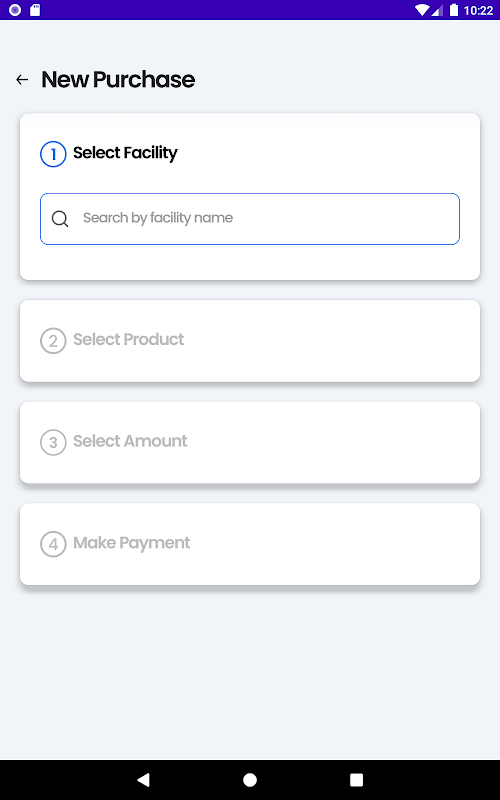This screenshot has height=800, width=500.
Task: Expand the Select Amount step card
Action: [250, 442]
